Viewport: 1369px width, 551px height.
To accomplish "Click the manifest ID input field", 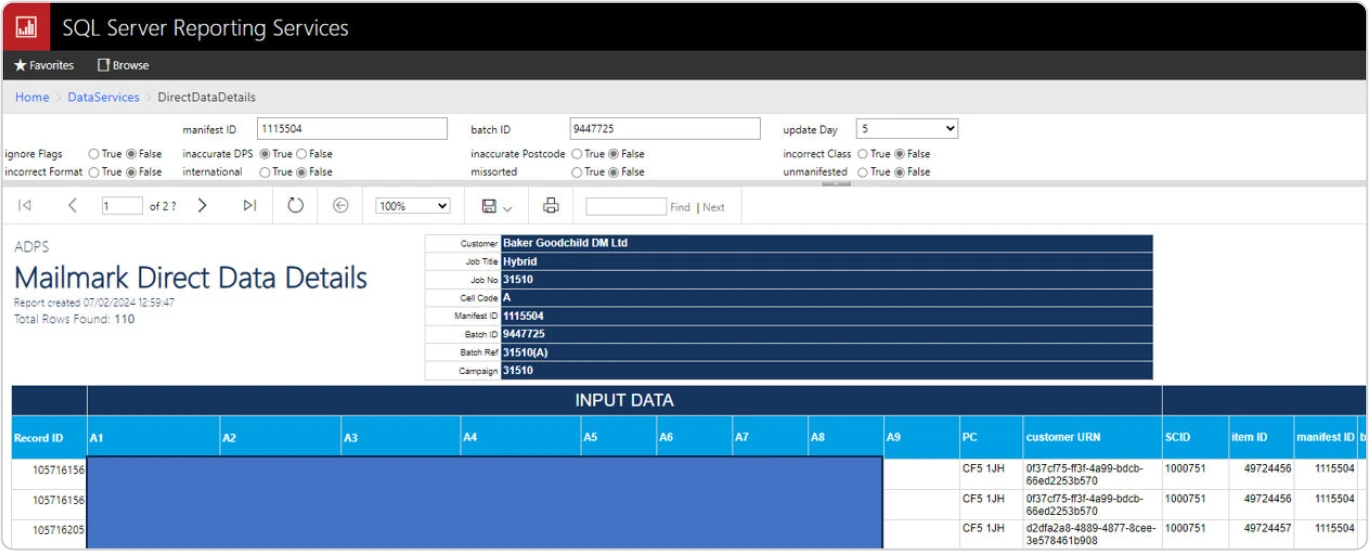I will click(352, 129).
